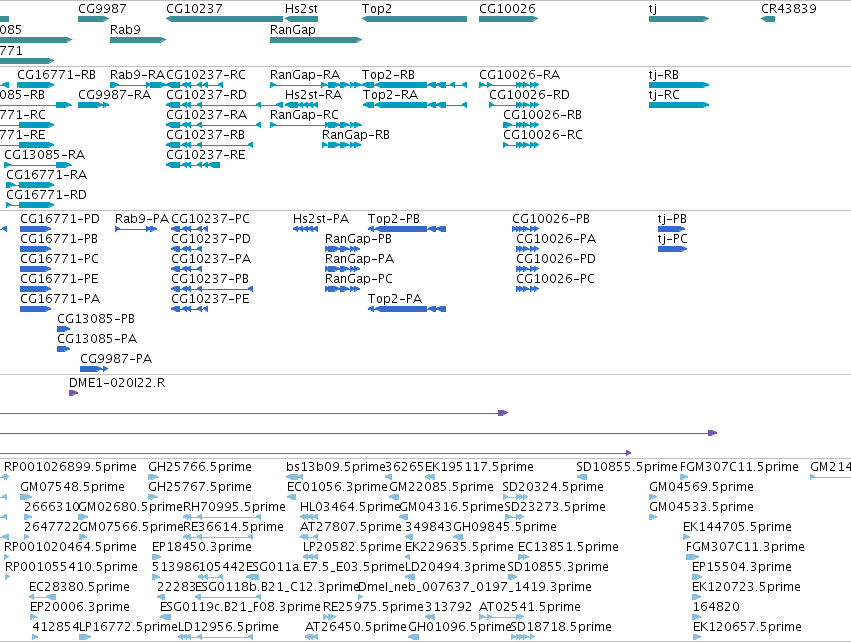Click protein label CG16771-PD
Image resolution: width=851 pixels, height=642 pixels.
tap(60, 219)
